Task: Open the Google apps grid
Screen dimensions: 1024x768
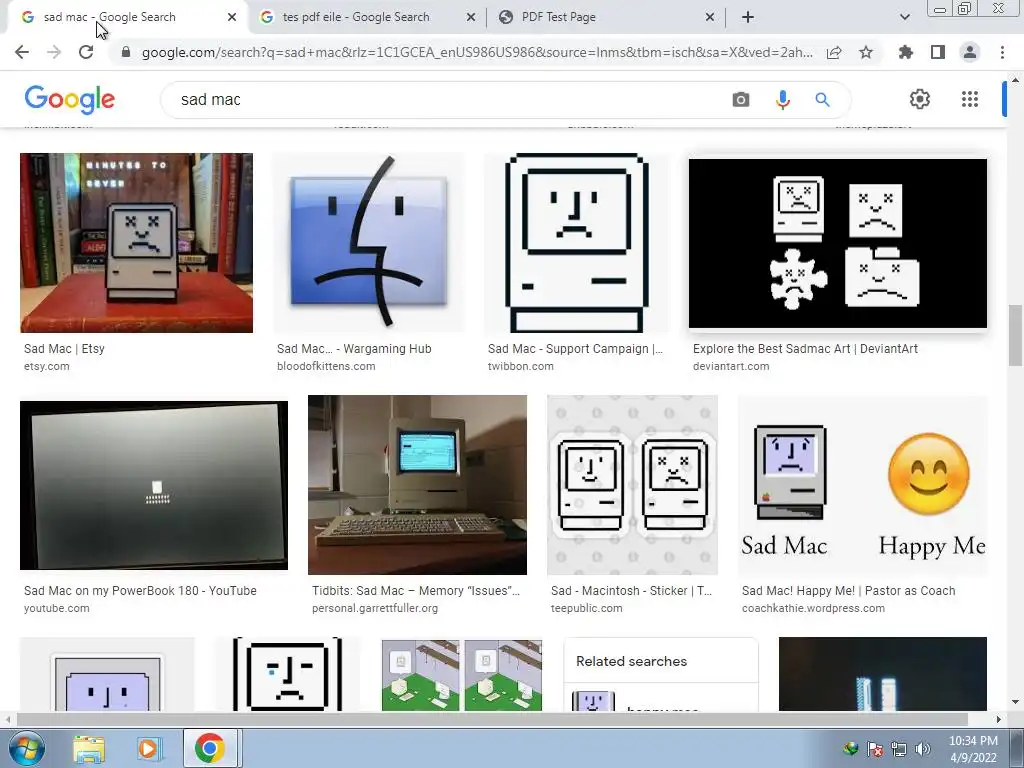Action: [x=970, y=99]
